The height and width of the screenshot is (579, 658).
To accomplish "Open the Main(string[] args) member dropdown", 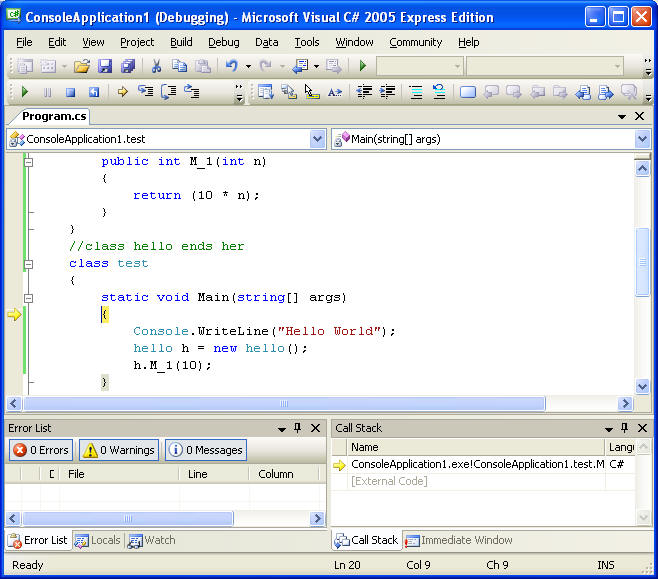I will click(642, 139).
